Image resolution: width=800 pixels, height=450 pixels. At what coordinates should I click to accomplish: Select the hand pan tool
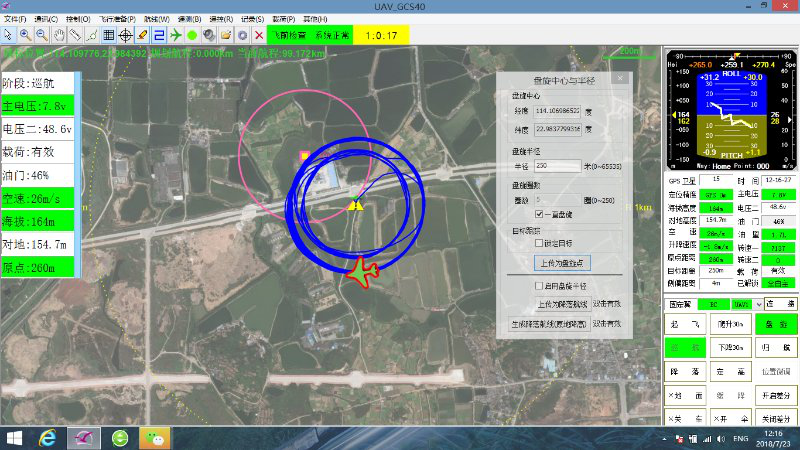[x=58, y=35]
